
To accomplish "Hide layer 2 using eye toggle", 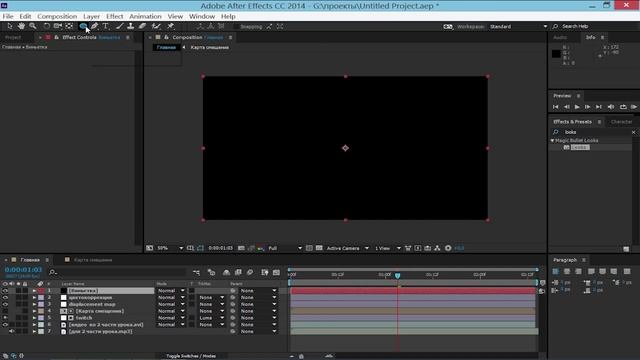I will (x=5, y=298).
